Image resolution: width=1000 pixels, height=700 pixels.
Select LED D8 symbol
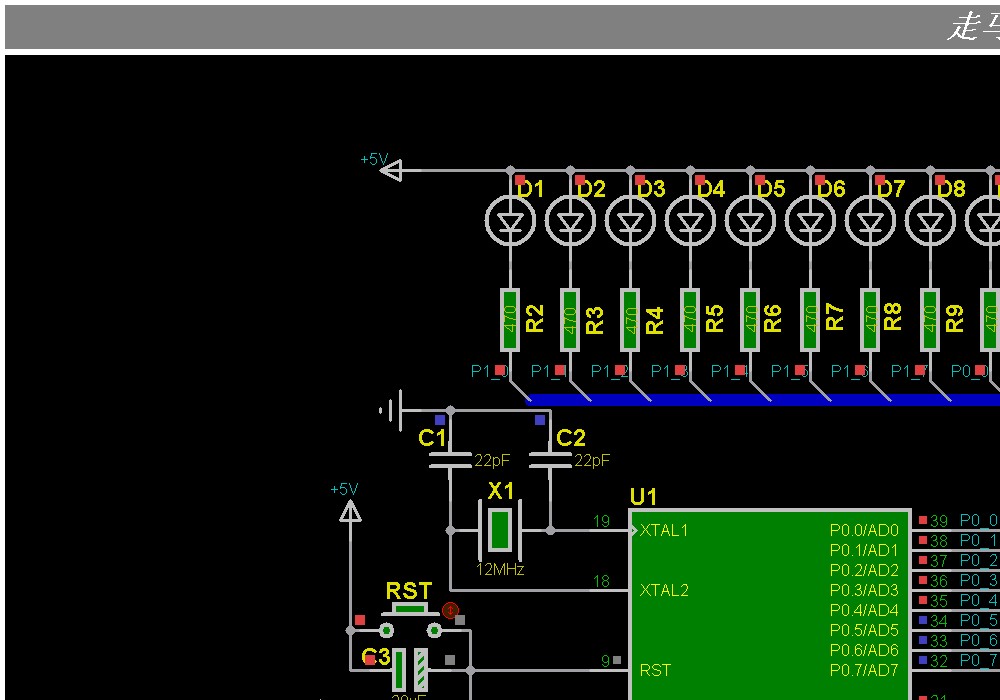(x=930, y=221)
